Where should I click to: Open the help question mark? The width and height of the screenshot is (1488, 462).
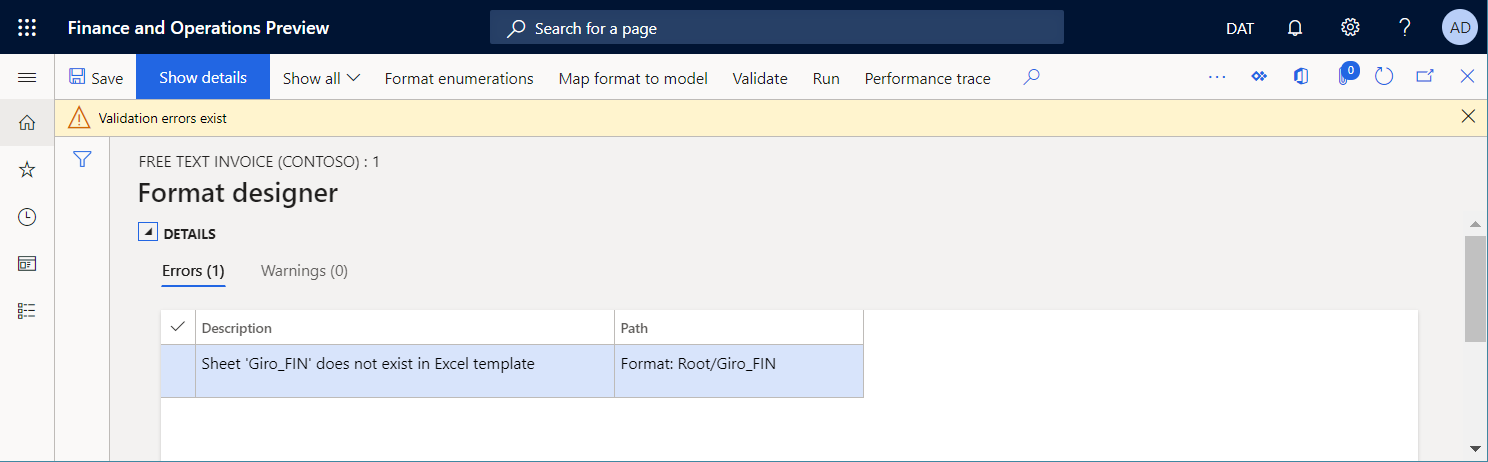click(x=1405, y=28)
